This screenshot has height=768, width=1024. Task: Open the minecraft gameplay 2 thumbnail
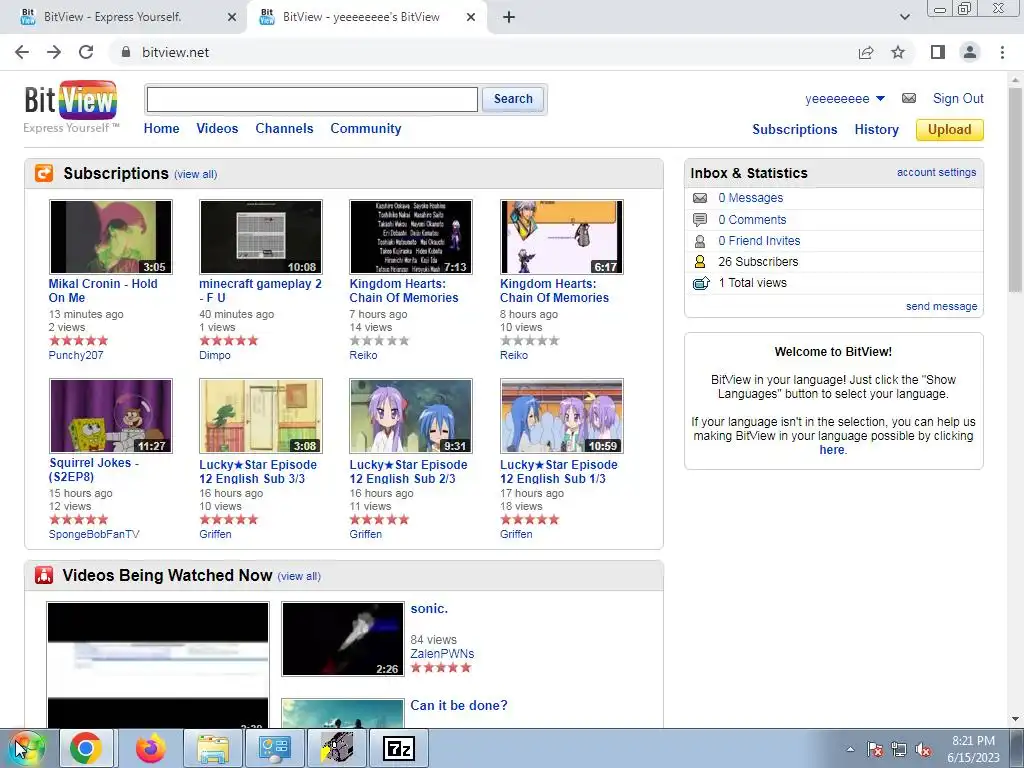click(261, 237)
